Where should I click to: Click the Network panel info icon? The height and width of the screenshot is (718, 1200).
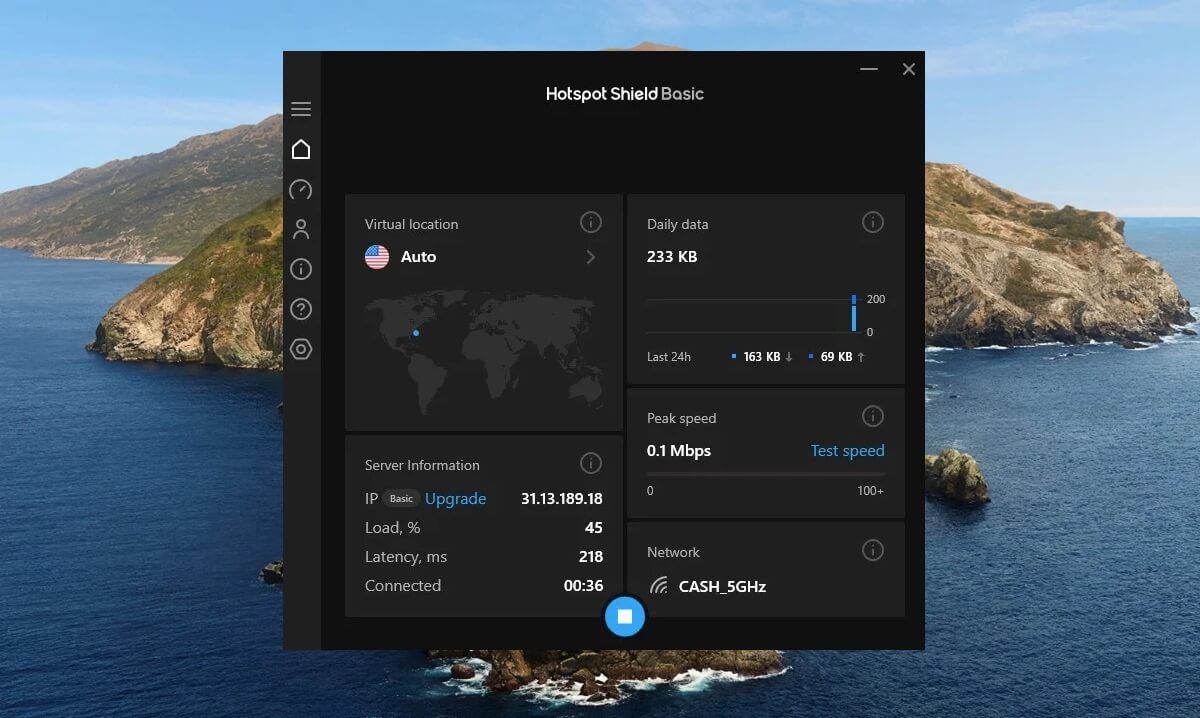point(873,550)
